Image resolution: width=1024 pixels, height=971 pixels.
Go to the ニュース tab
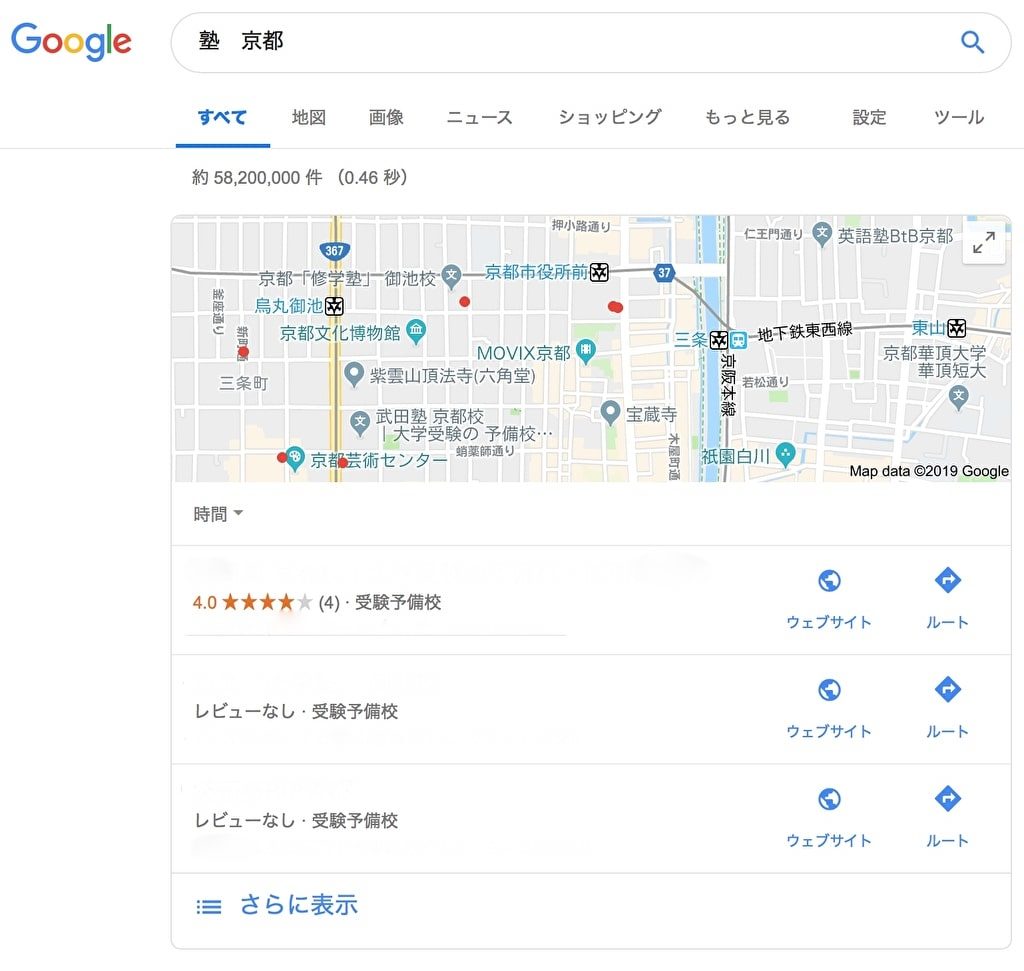[479, 117]
